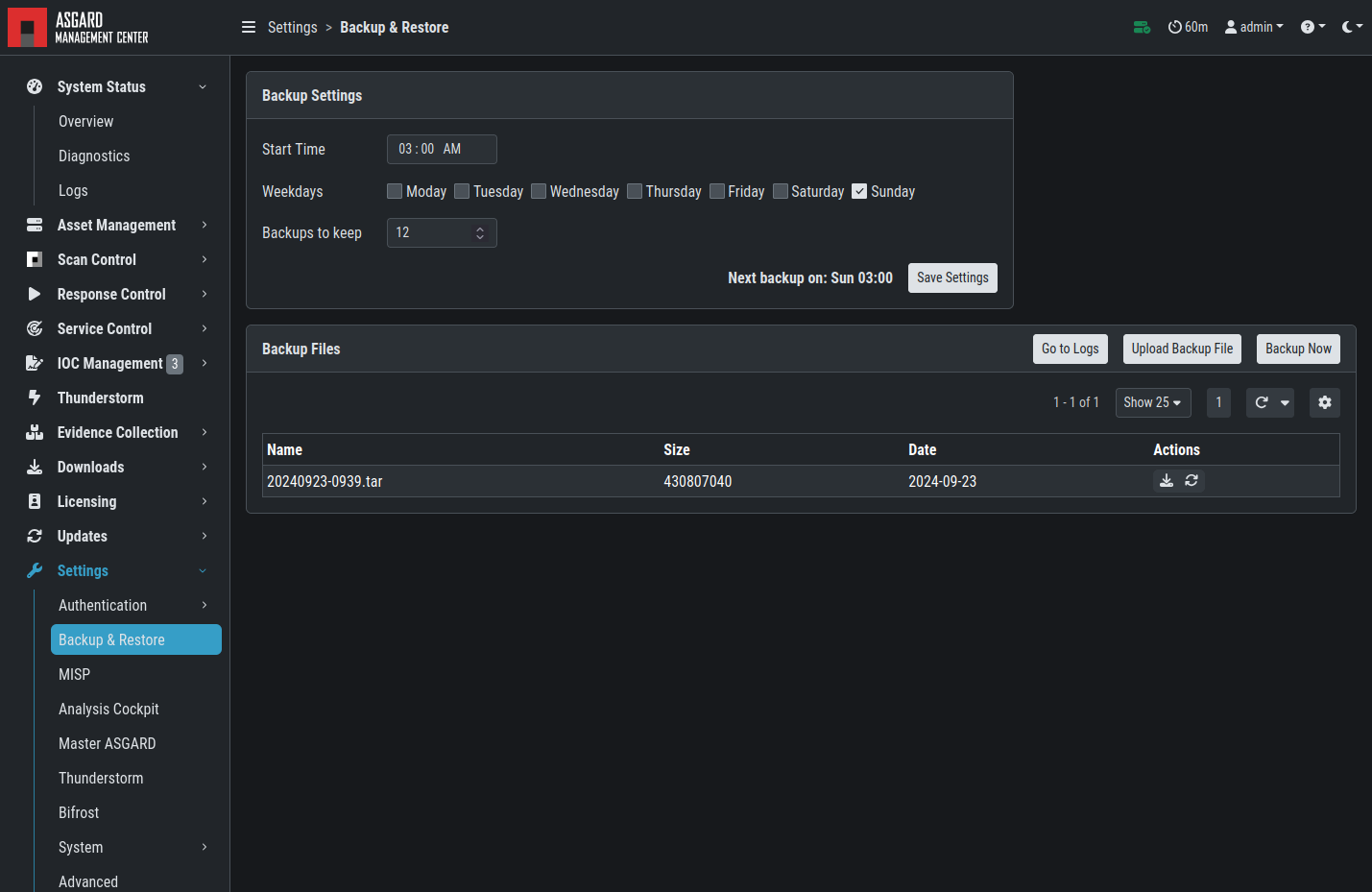Open the Show 25 rows dropdown
The height and width of the screenshot is (892, 1372).
pos(1153,403)
